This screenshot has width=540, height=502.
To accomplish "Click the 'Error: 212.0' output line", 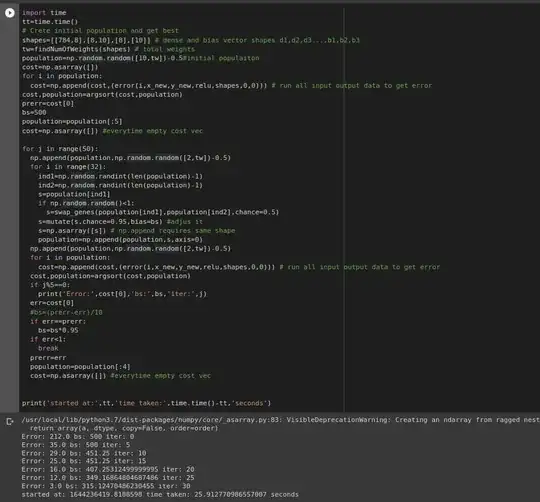I will point(78,437).
